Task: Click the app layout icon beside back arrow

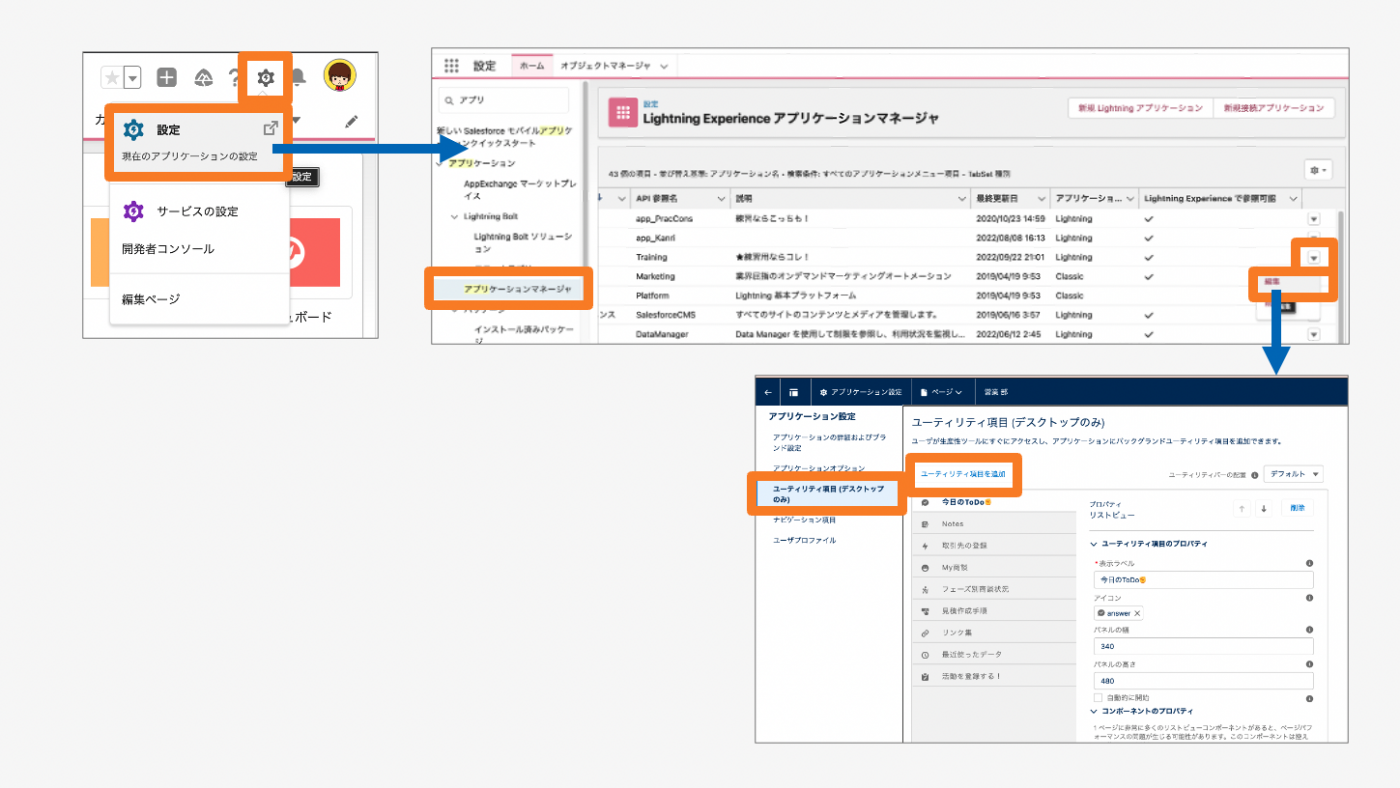Action: [793, 392]
